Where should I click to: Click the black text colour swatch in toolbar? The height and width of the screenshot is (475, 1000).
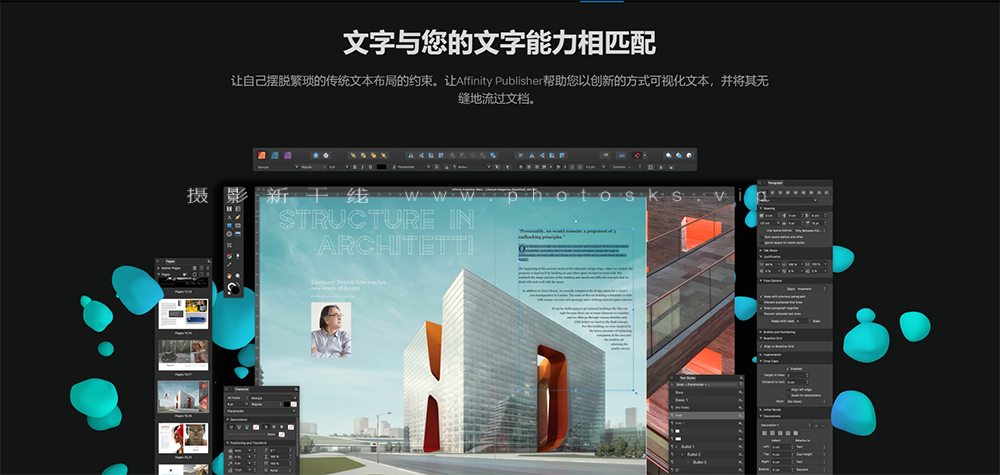pyautogui.click(x=381, y=167)
